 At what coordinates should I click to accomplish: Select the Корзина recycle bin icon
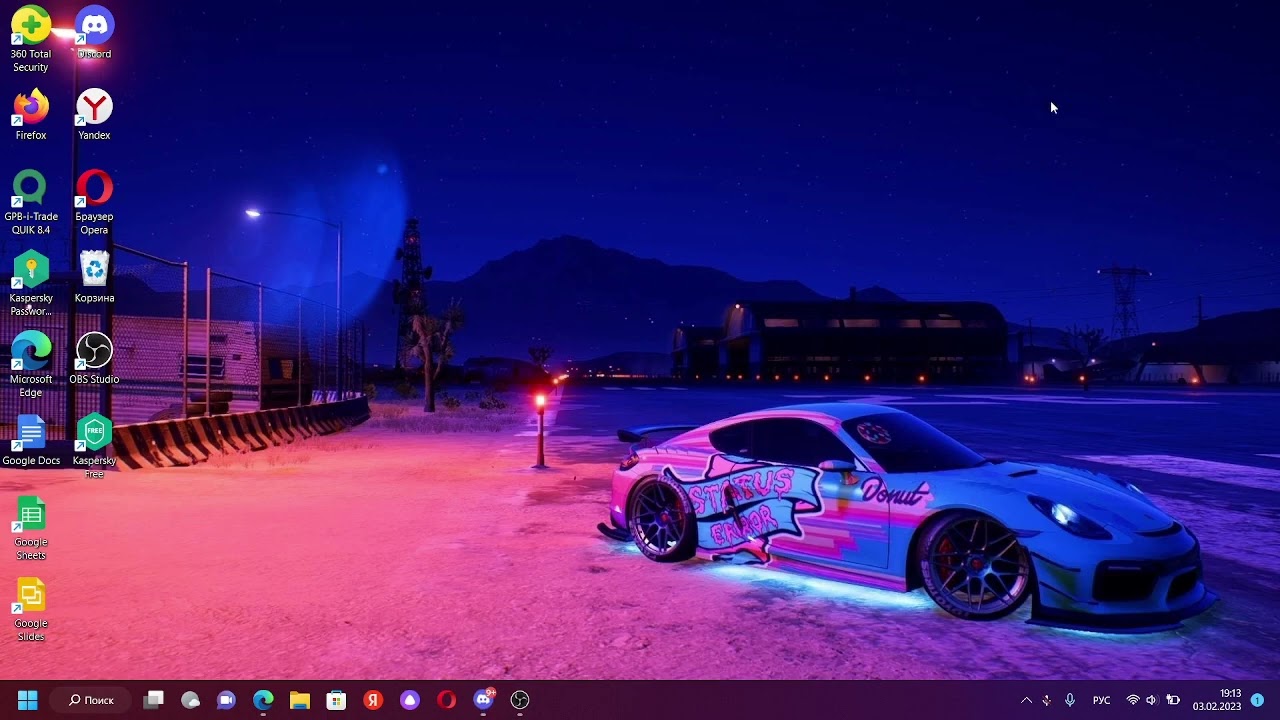(94, 277)
